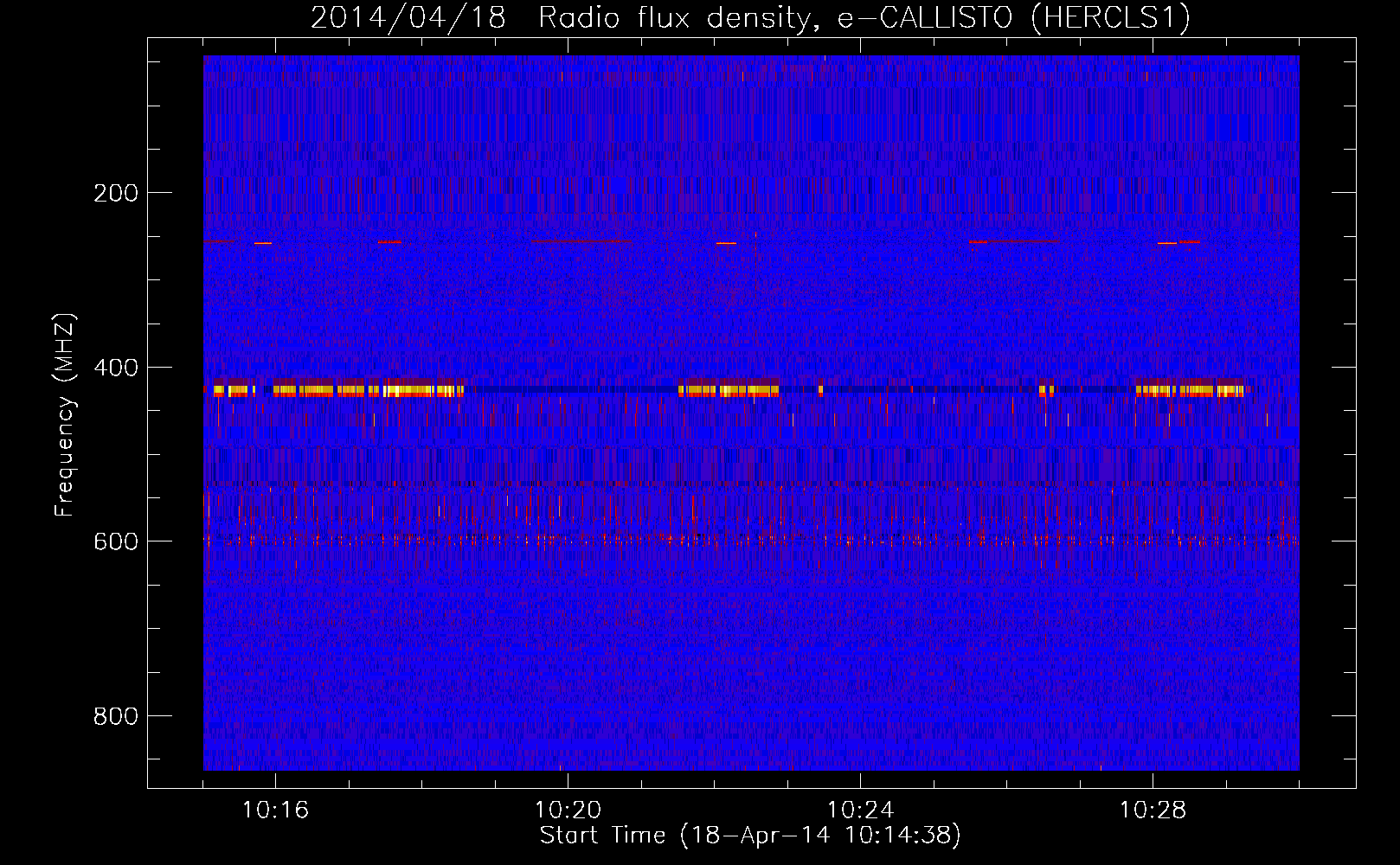
Task: Click the 'Start Time (18-Apr-14 10:14:38)' label
Action: click(750, 836)
